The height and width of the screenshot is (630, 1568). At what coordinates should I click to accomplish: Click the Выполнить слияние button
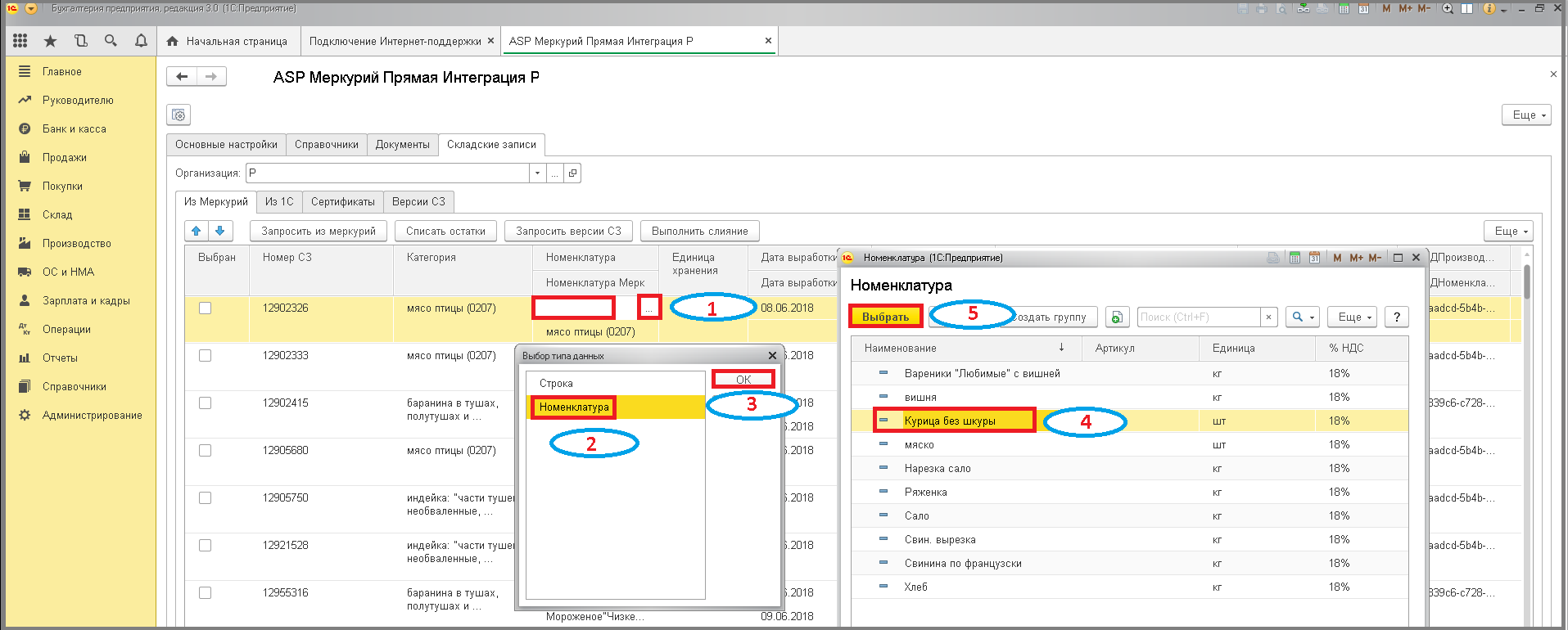coord(700,231)
